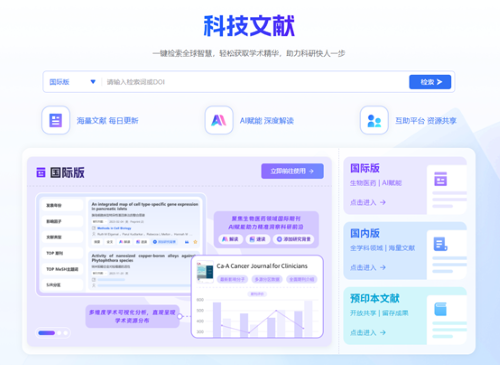The image size is (500, 365).
Task: Click the Ca-A Cancer Journal for Clinicians title
Action: coord(262,266)
